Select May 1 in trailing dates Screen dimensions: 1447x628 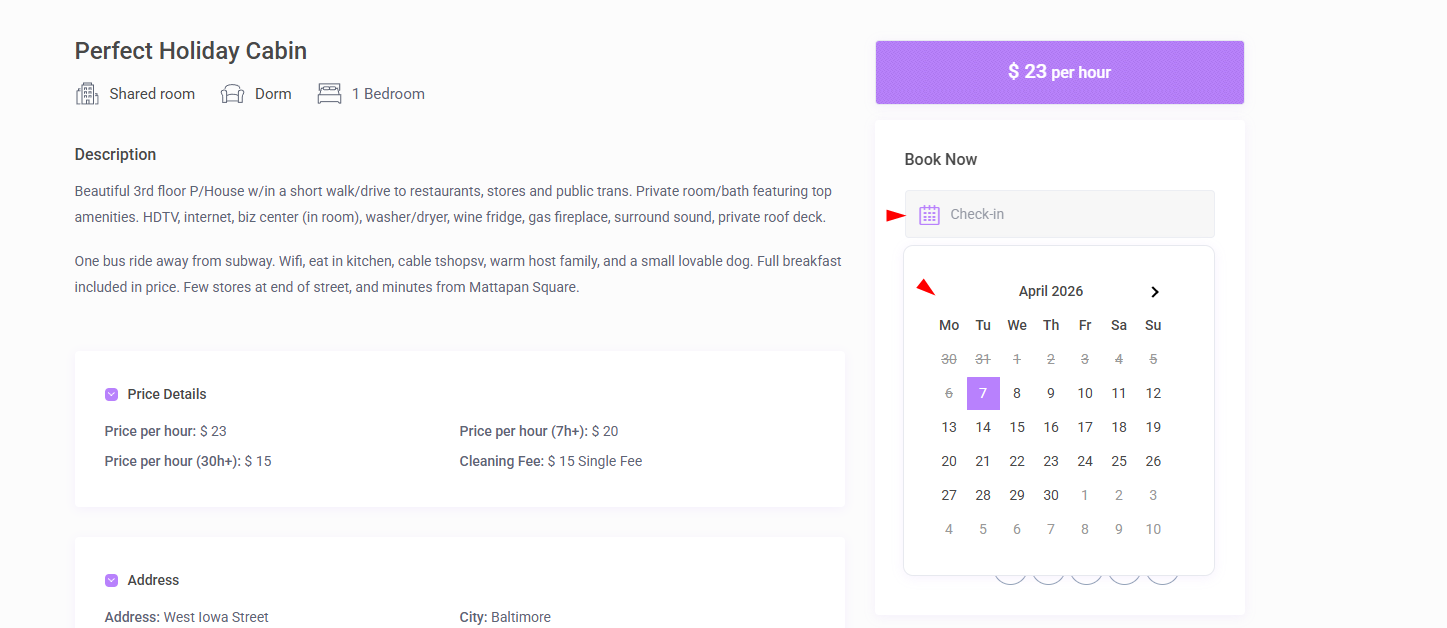1085,495
